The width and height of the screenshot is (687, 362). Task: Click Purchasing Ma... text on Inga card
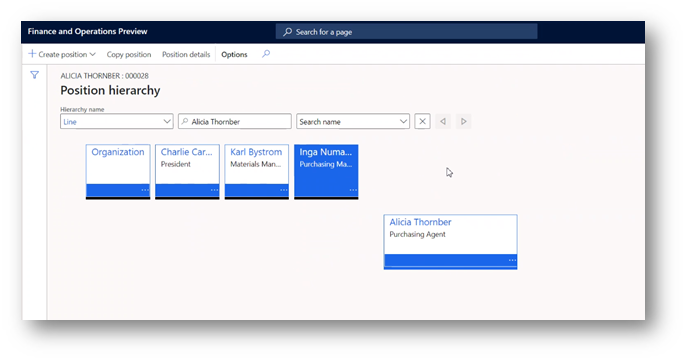[x=326, y=164]
